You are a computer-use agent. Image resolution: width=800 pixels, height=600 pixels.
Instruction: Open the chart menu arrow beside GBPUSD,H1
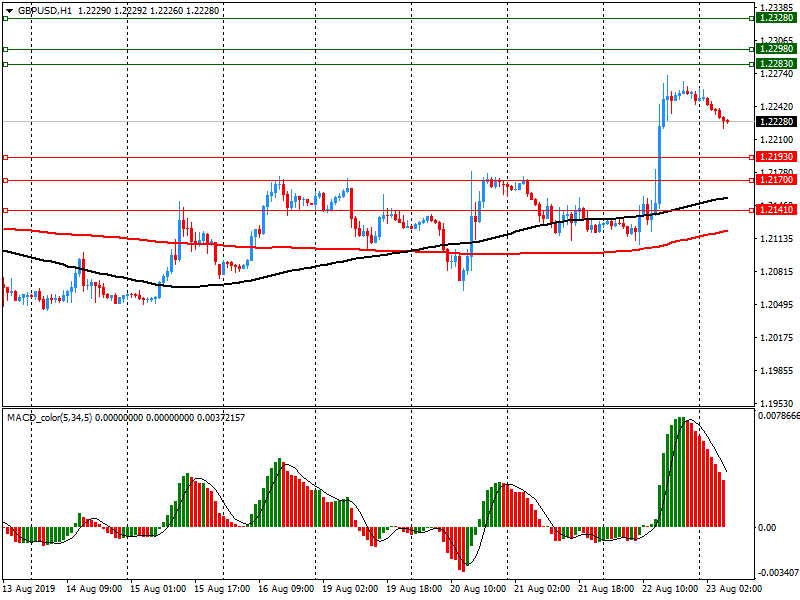[9, 11]
